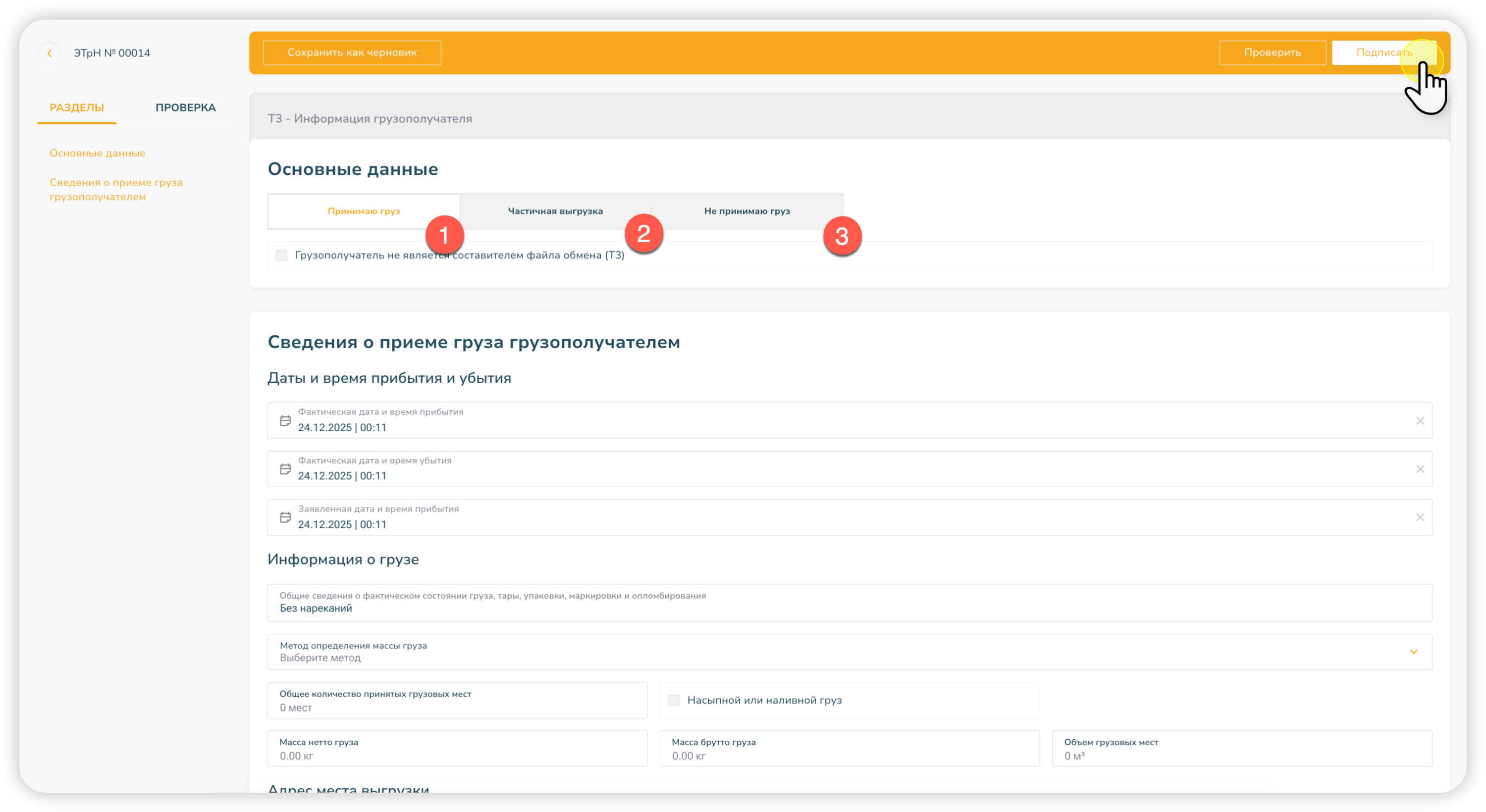
Task: Go to 'Основные данные' section link
Action: click(98, 153)
